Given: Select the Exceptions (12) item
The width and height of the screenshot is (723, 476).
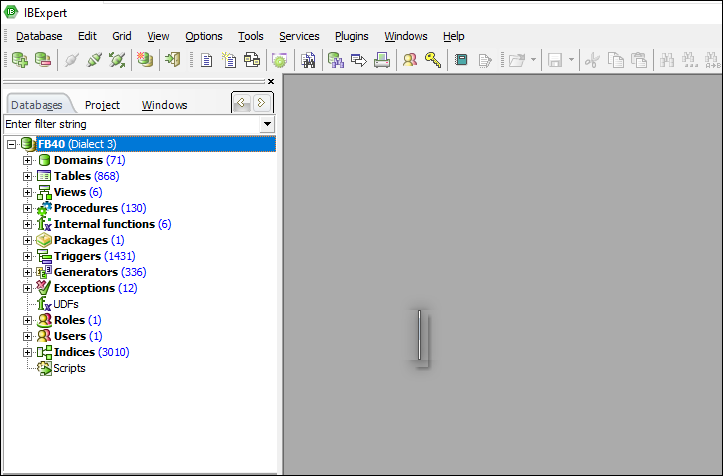Looking at the screenshot, I should point(95,288).
